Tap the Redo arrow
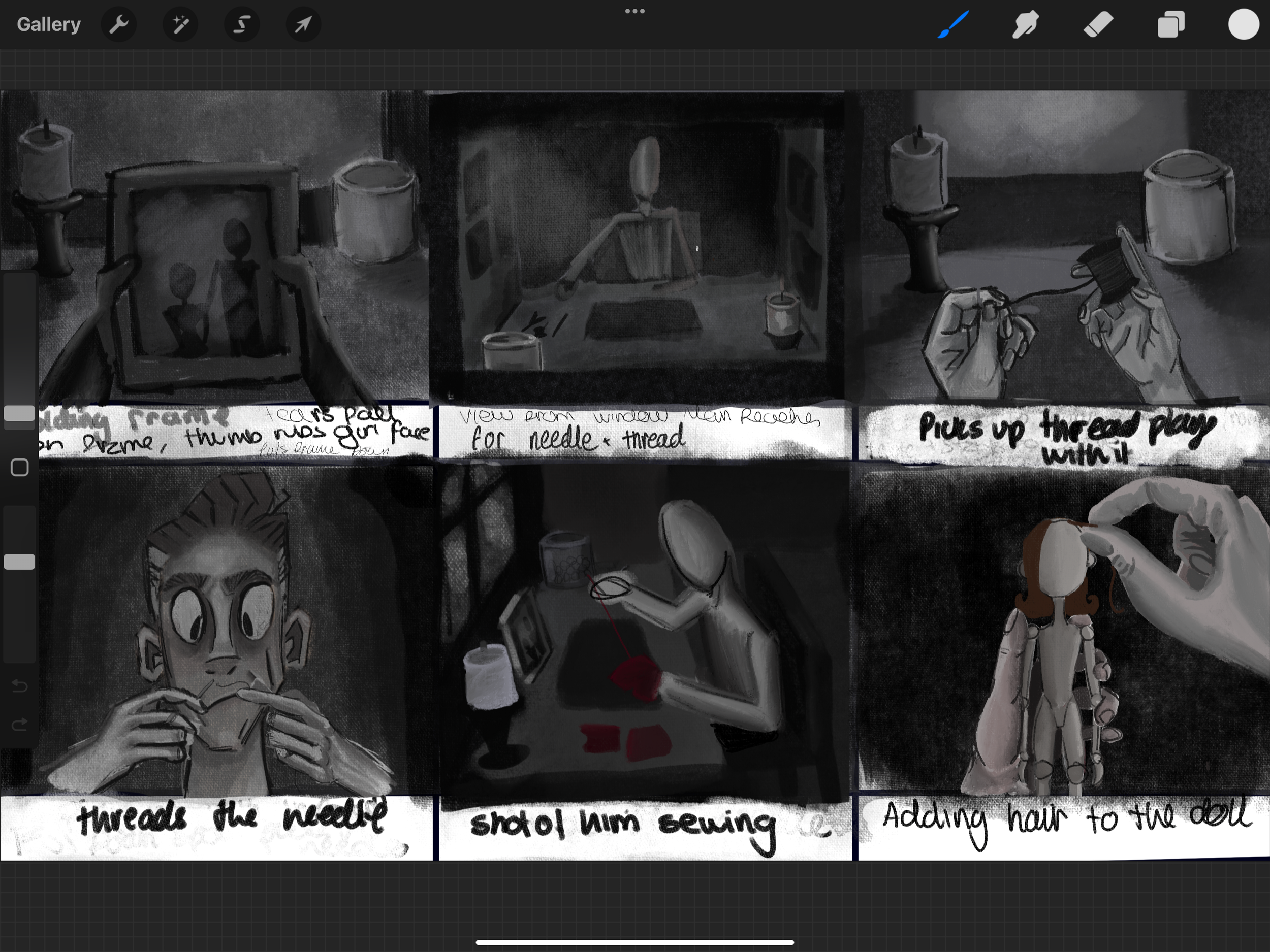This screenshot has height=952, width=1270. (19, 724)
